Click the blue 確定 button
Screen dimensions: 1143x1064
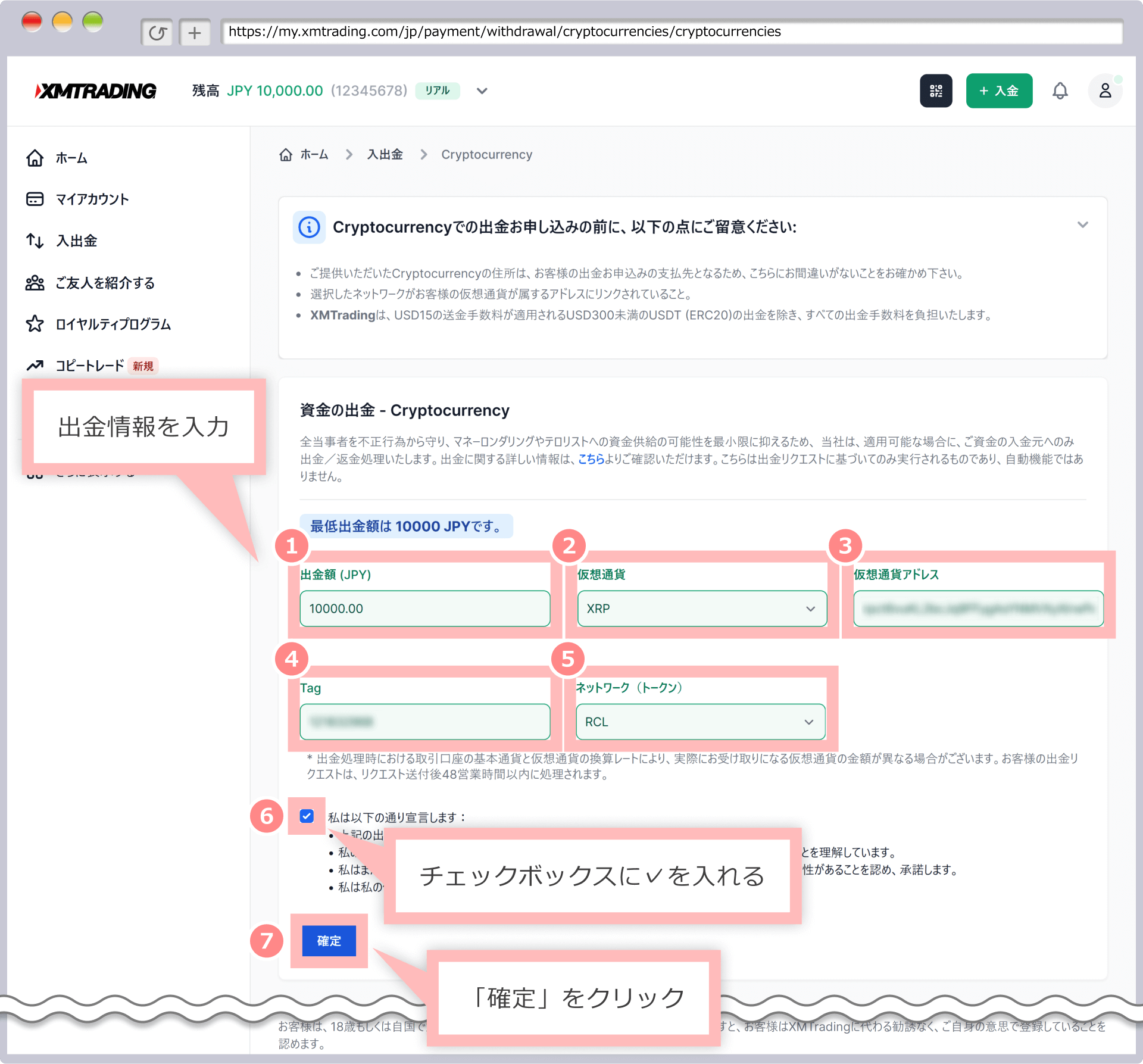(329, 941)
